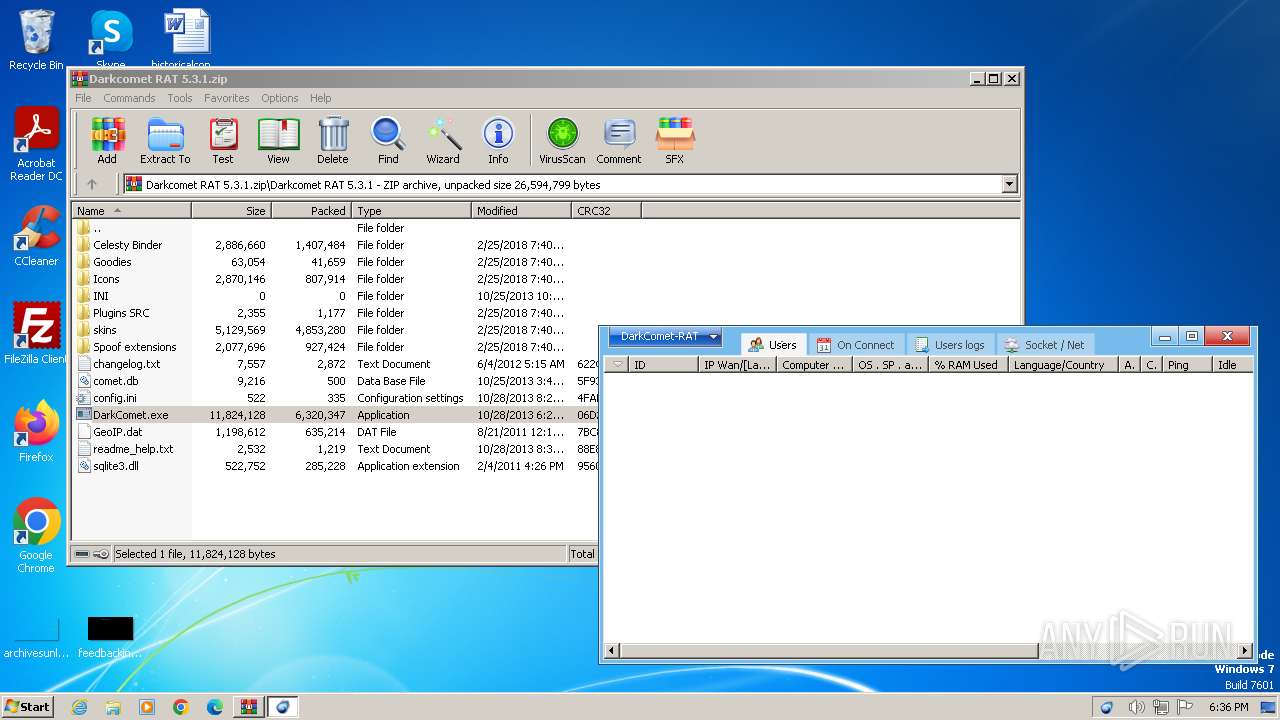Select sqlite3.dll file row
The height and width of the screenshot is (720, 1280).
click(115, 466)
